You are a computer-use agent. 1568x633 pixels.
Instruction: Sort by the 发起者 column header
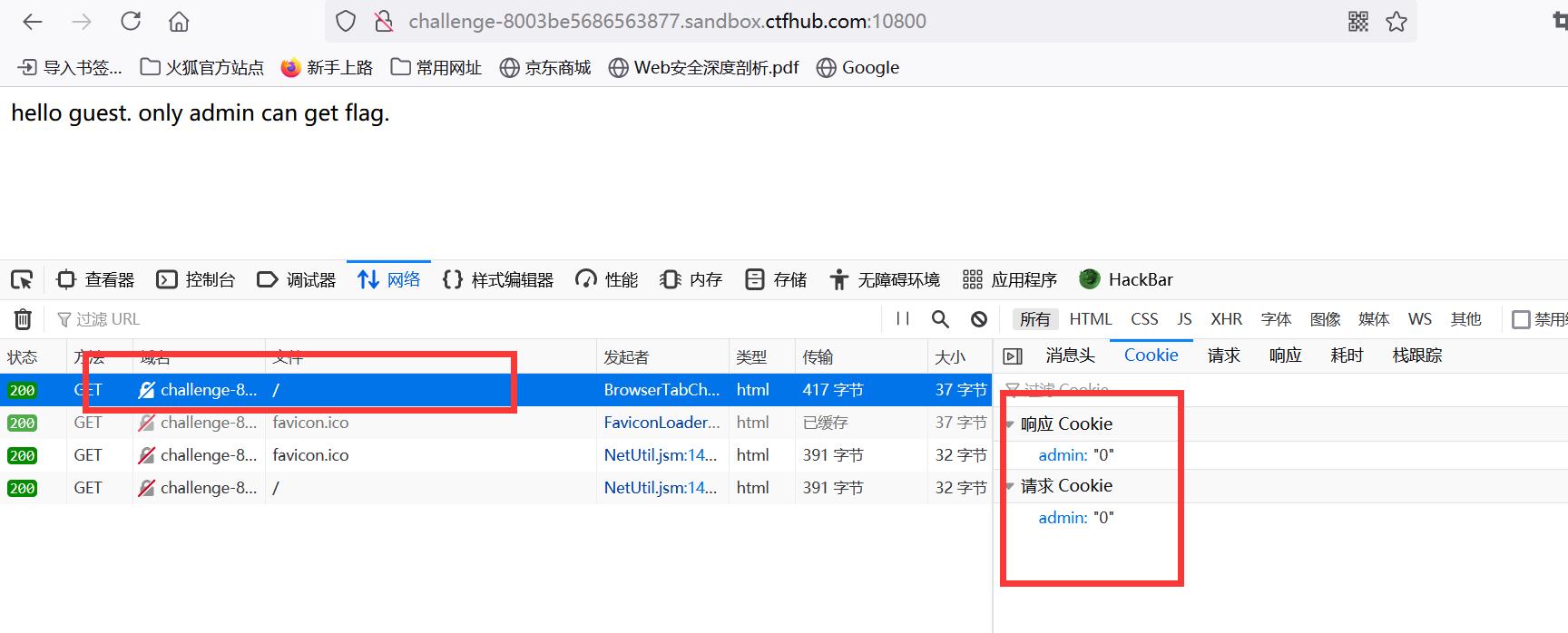pyautogui.click(x=662, y=357)
